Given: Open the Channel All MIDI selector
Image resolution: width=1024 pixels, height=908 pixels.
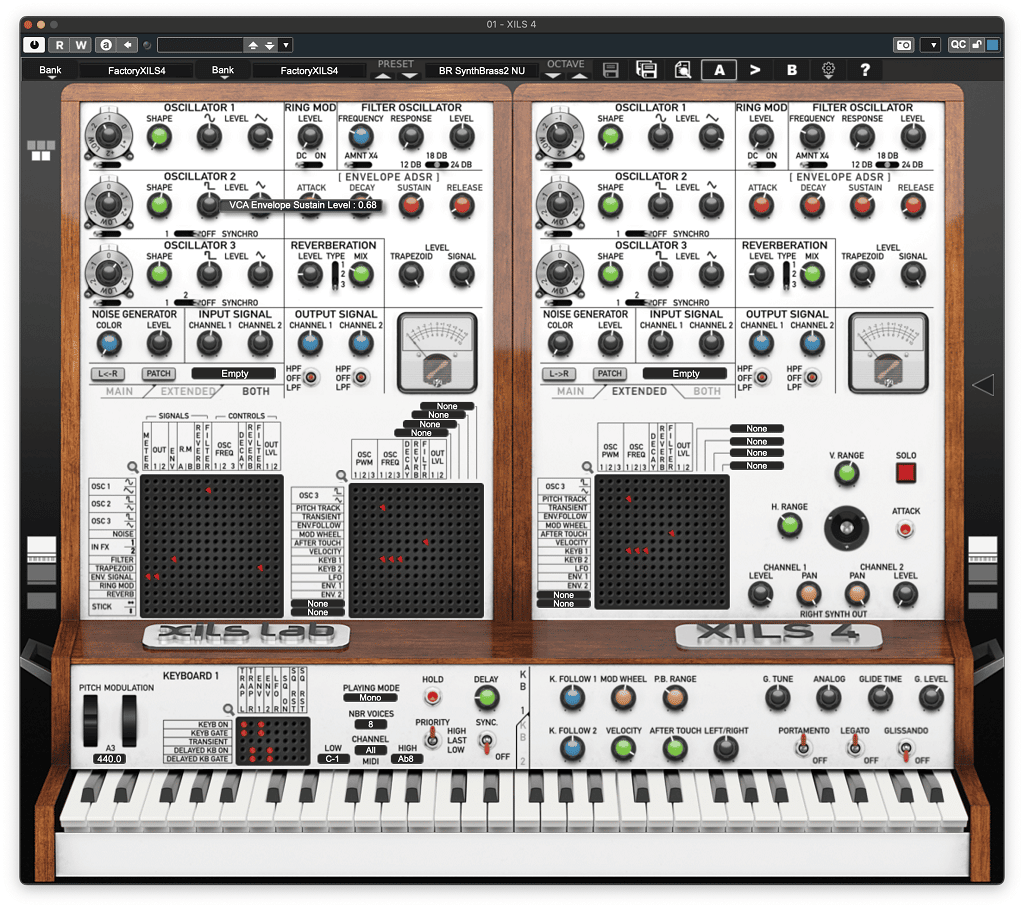Looking at the screenshot, I should point(370,750).
